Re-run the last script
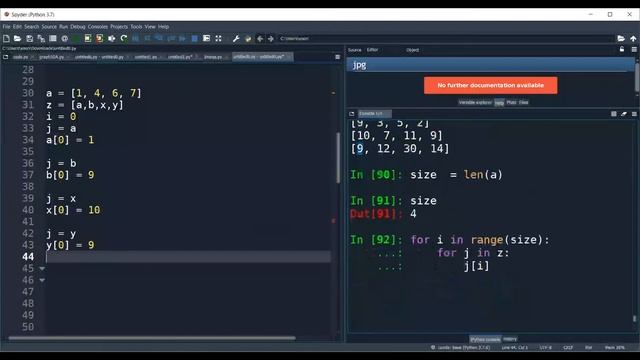This screenshot has width=640, height=360. pos(124,38)
